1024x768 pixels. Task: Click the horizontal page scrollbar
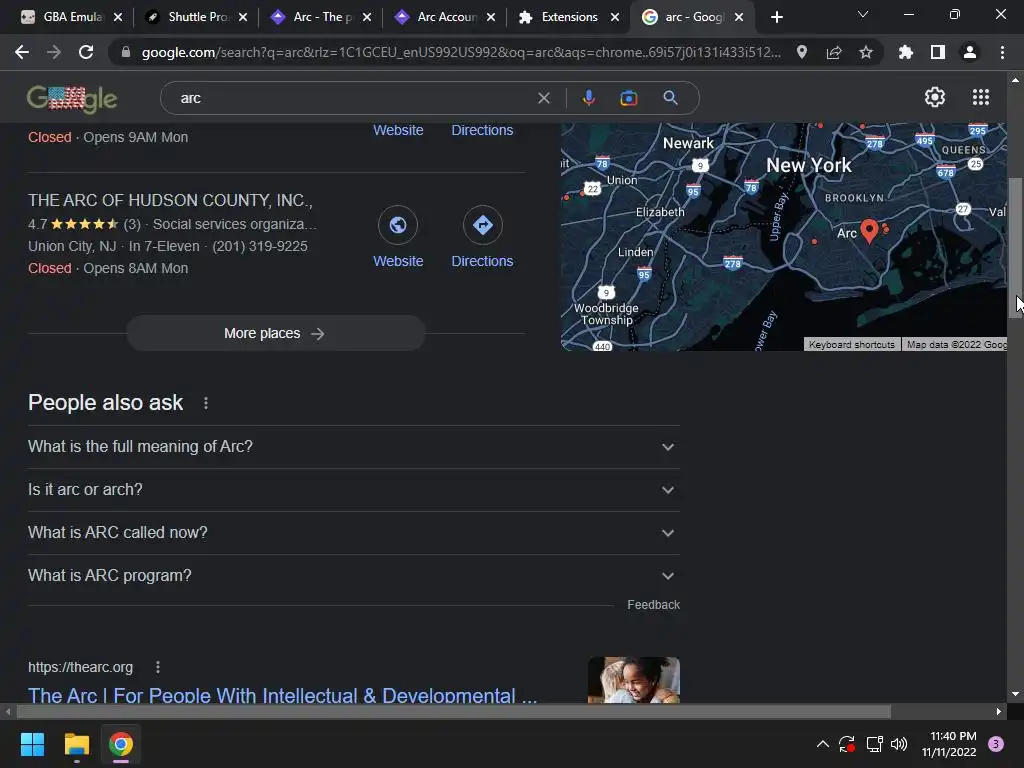point(454,711)
